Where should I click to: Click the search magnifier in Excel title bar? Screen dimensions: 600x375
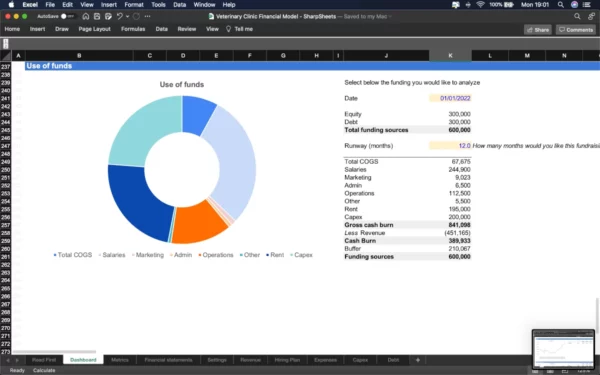577,16
